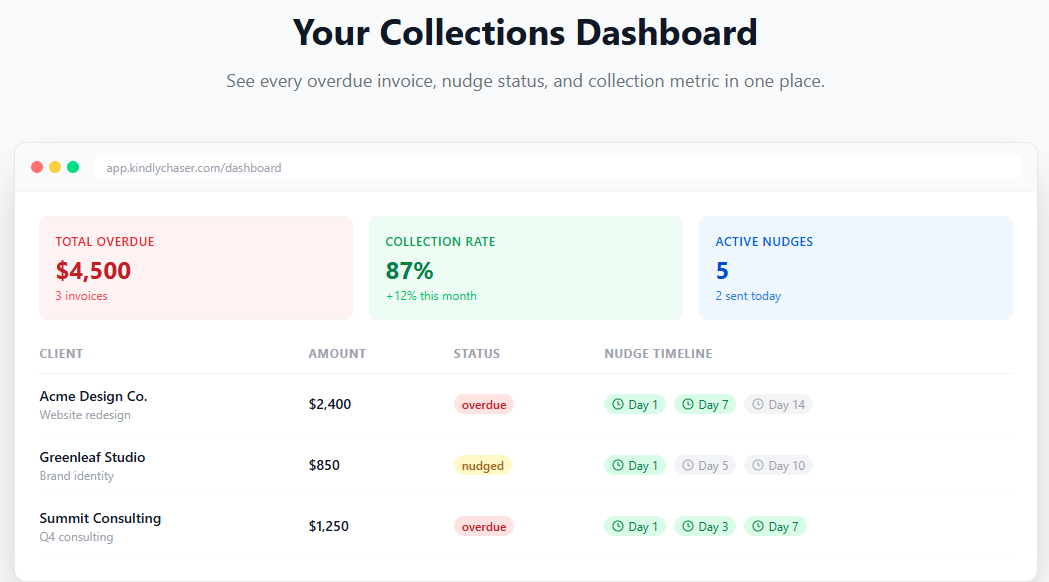This screenshot has width=1049, height=582.
Task: Click the COLLECTION RATE 87% card
Action: pos(526,267)
